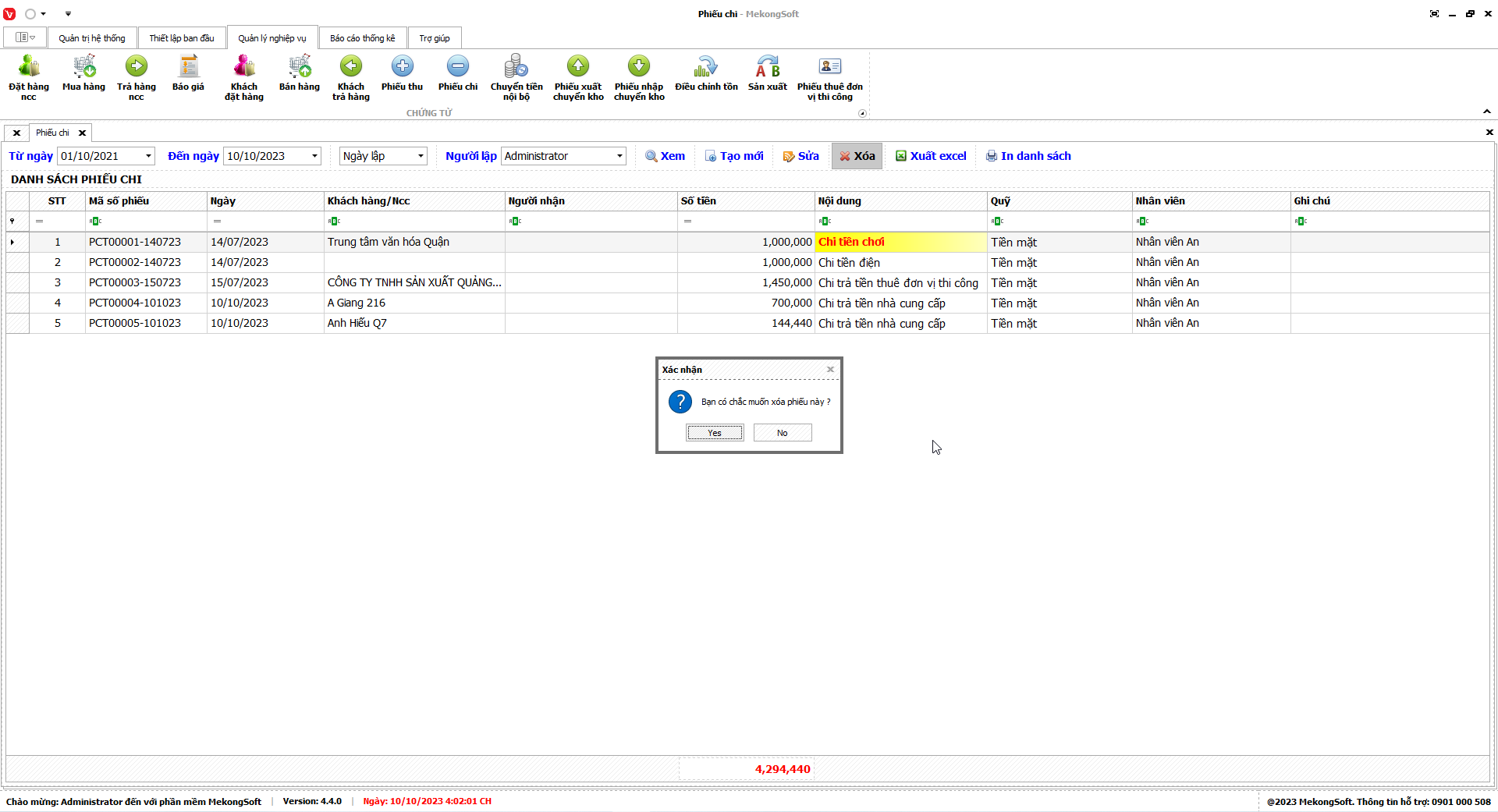Expand the Chứng từ group launcher
Image resolution: width=1498 pixels, height=812 pixels.
tap(862, 113)
